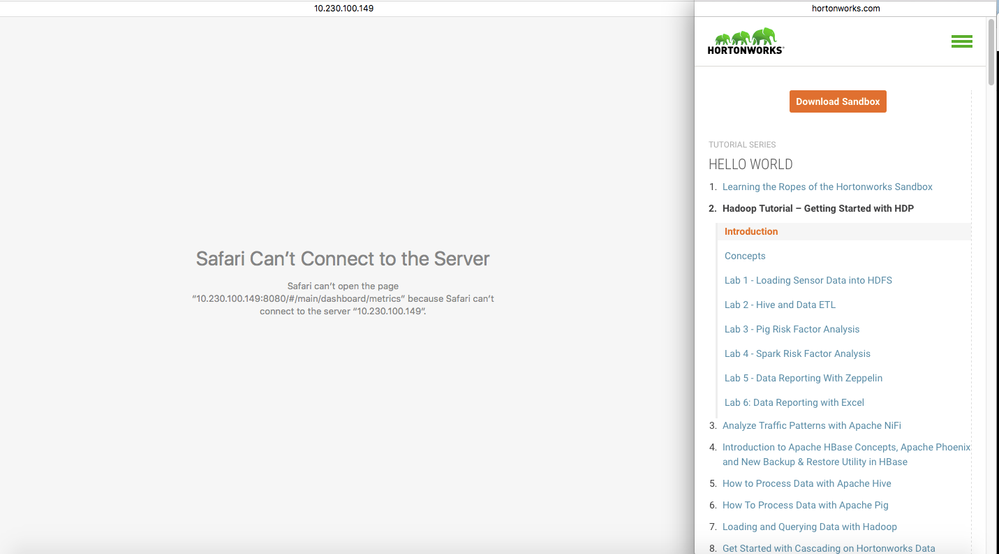Select Hadoop Tutorial – Getting Started with HDP
This screenshot has width=999, height=554.
click(817, 208)
